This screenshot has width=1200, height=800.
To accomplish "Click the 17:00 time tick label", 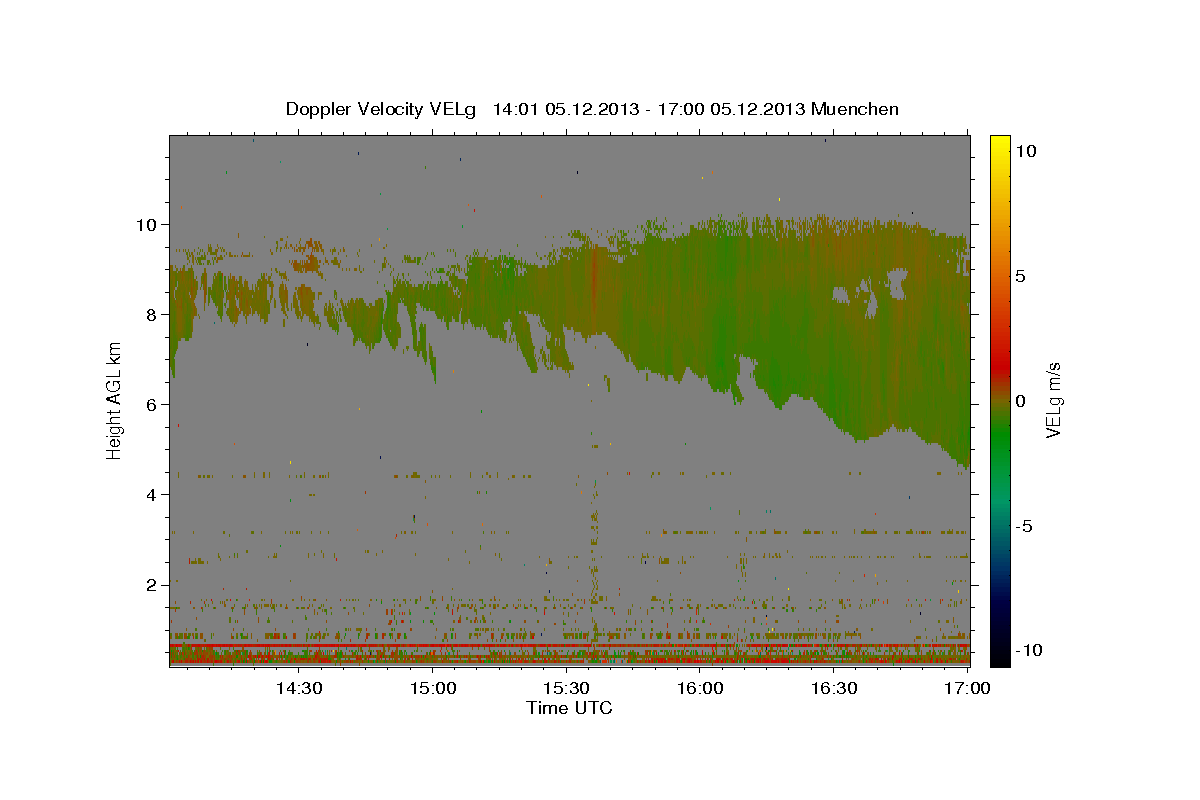I will 967,688.
